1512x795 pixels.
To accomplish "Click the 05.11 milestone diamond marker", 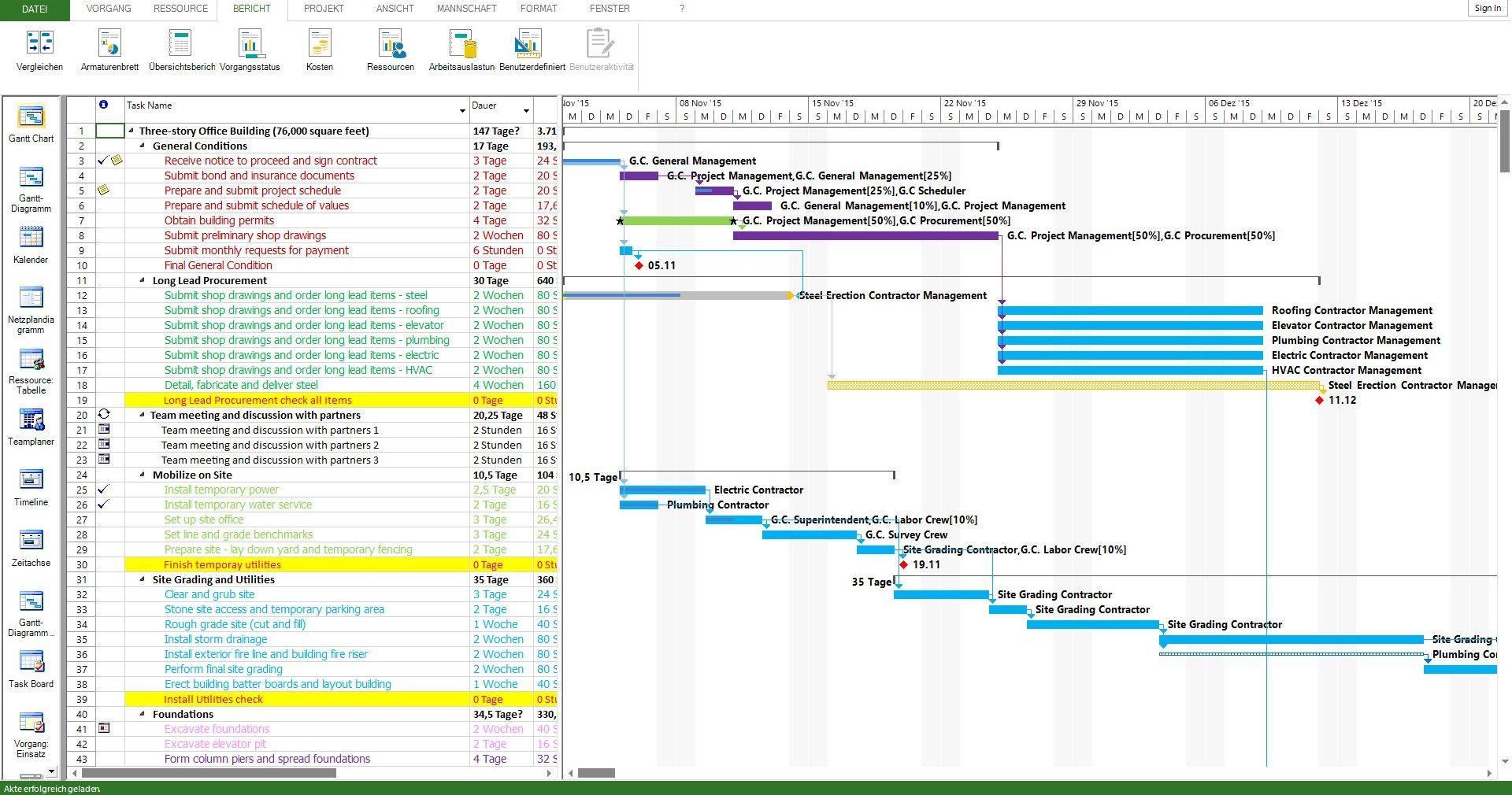I will pyautogui.click(x=639, y=266).
